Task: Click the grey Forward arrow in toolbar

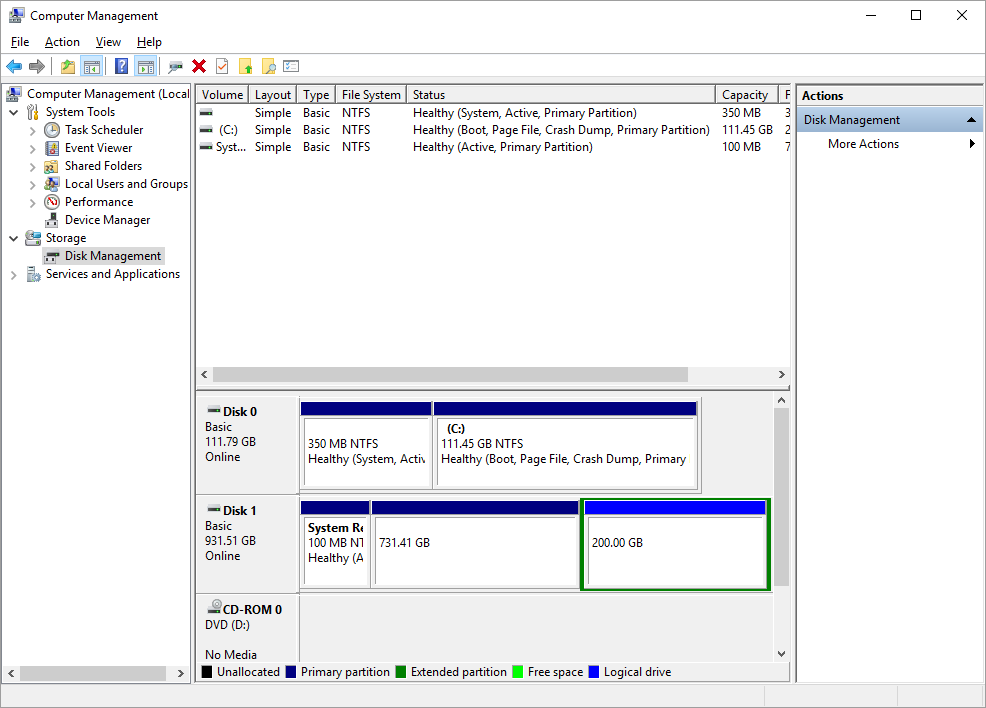Action: (x=37, y=66)
